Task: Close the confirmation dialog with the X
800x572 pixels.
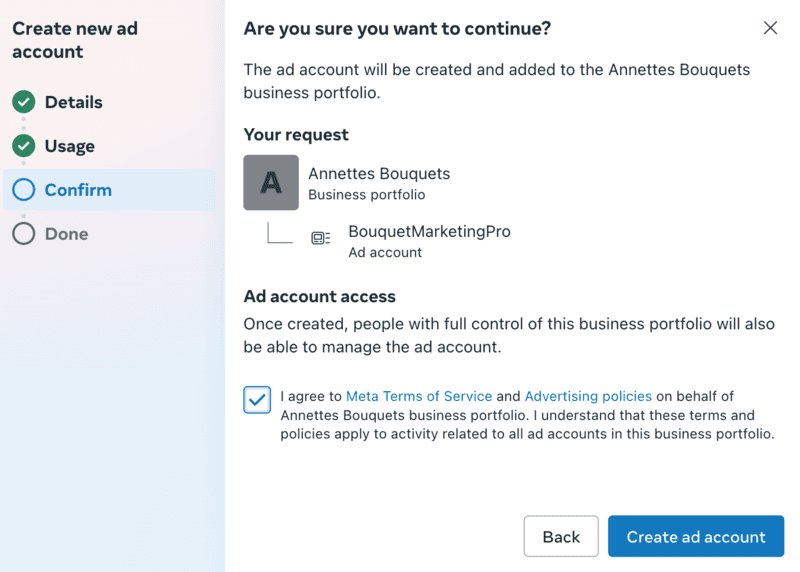Action: pyautogui.click(x=770, y=28)
